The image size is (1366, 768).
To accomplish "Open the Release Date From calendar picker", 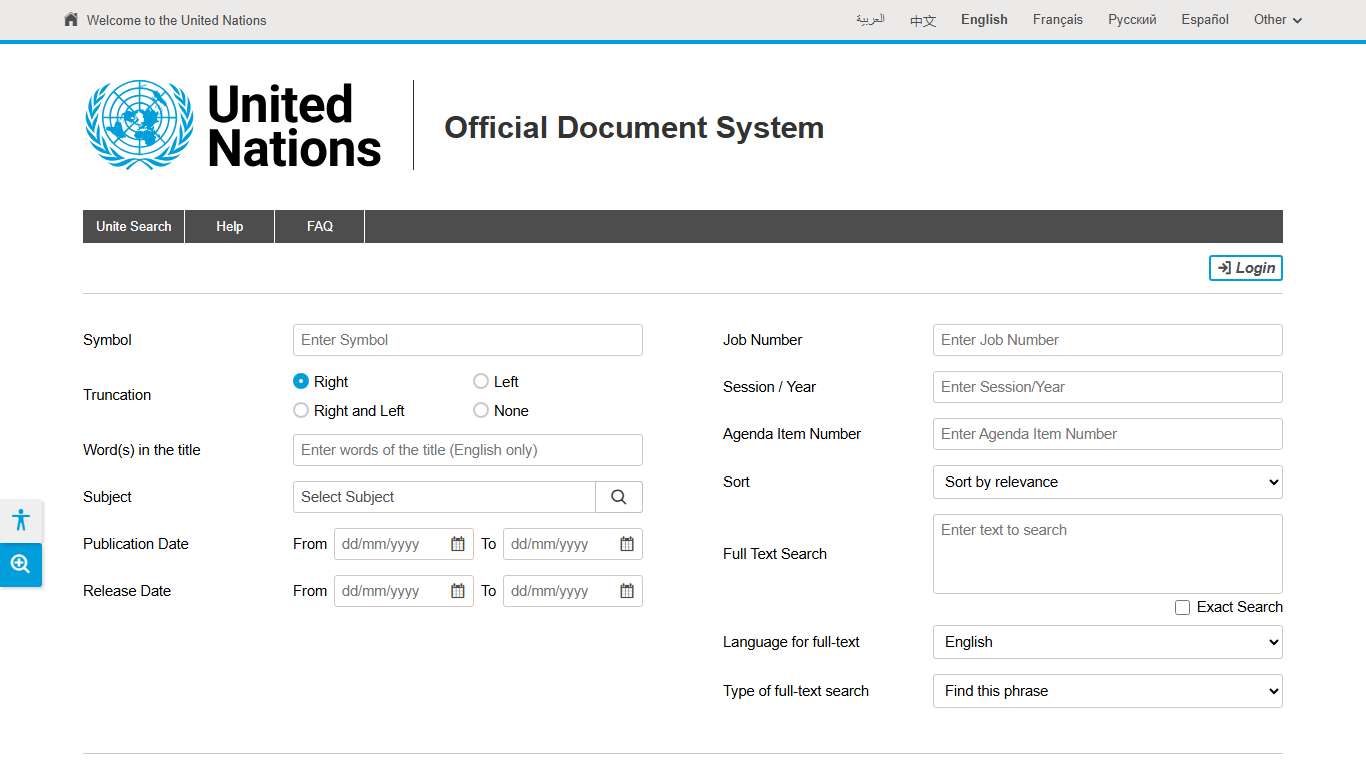I will point(458,590).
